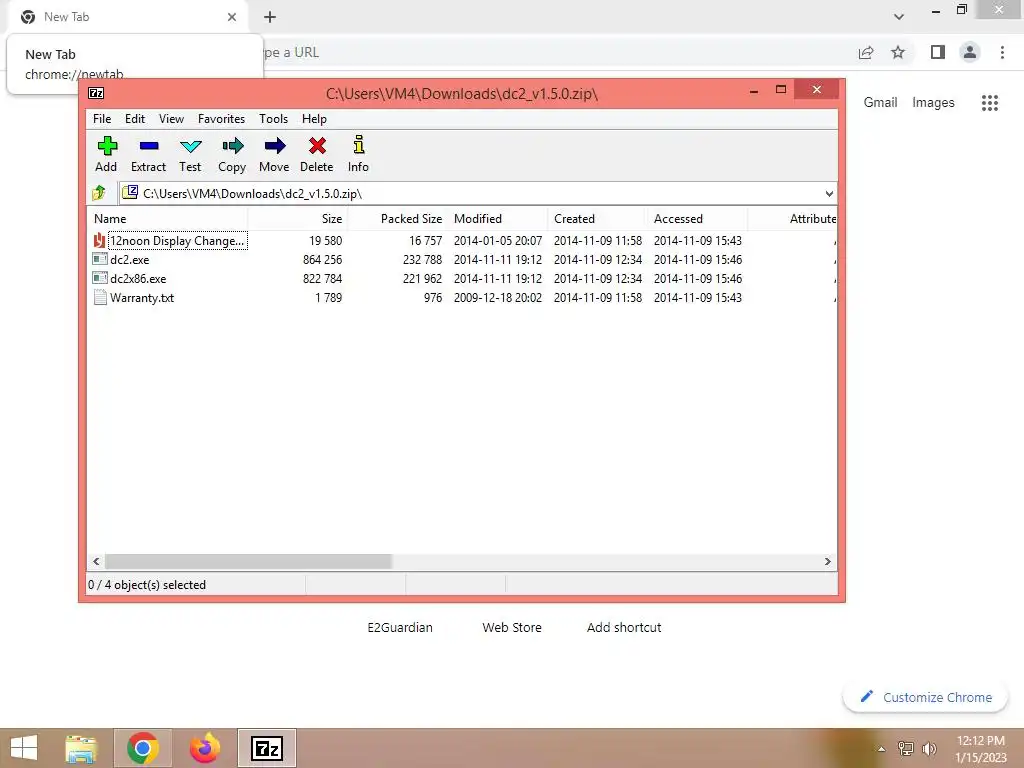Viewport: 1024px width, 768px height.
Task: Click the scrollbar right arrow
Action: click(x=827, y=562)
